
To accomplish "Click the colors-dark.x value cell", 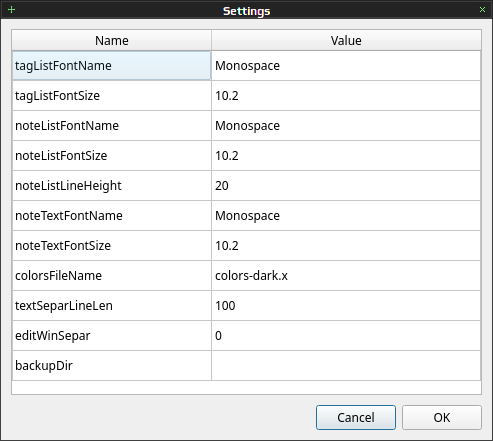I will pos(346,276).
